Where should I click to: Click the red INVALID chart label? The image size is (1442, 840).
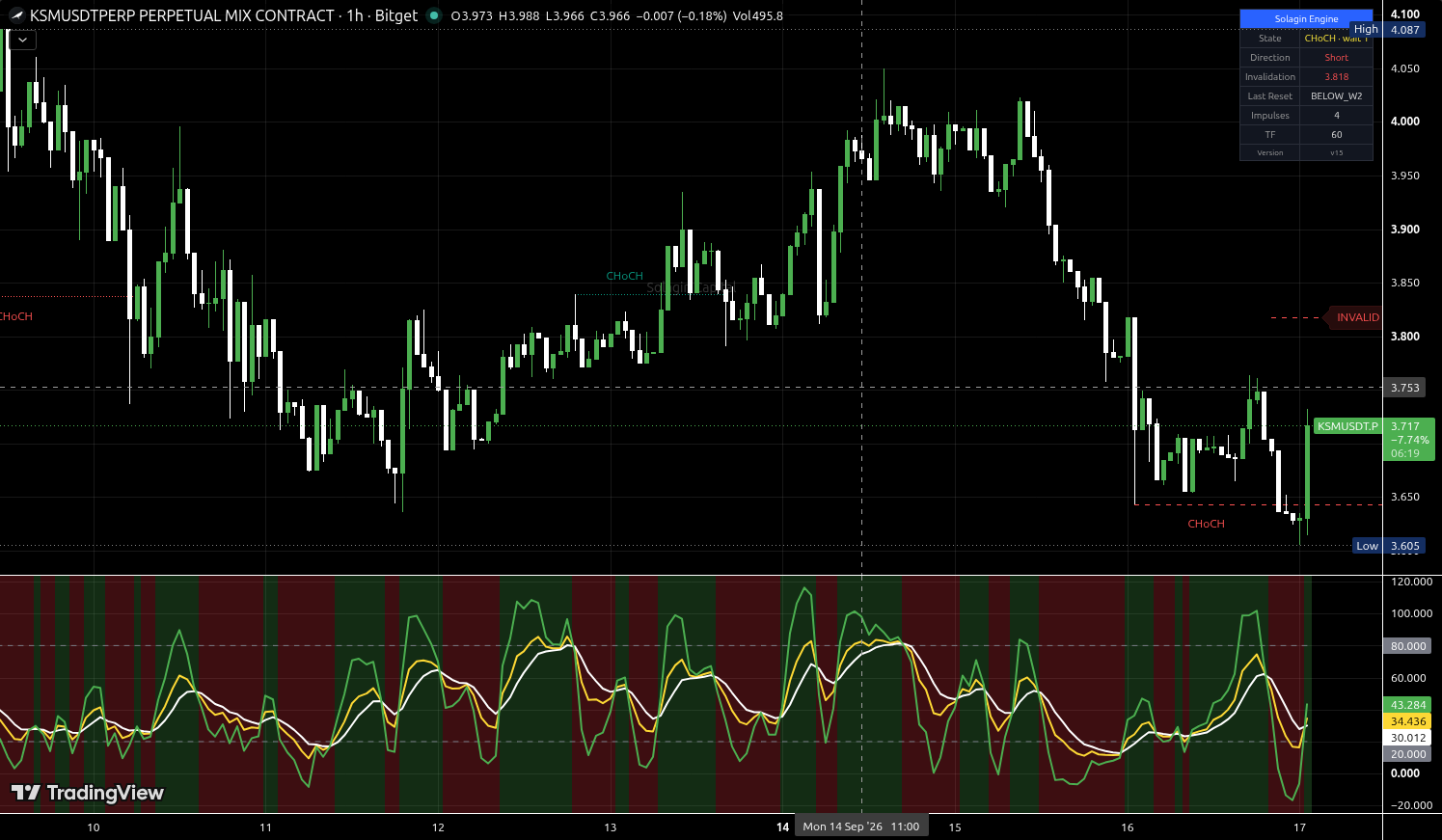[x=1354, y=317]
